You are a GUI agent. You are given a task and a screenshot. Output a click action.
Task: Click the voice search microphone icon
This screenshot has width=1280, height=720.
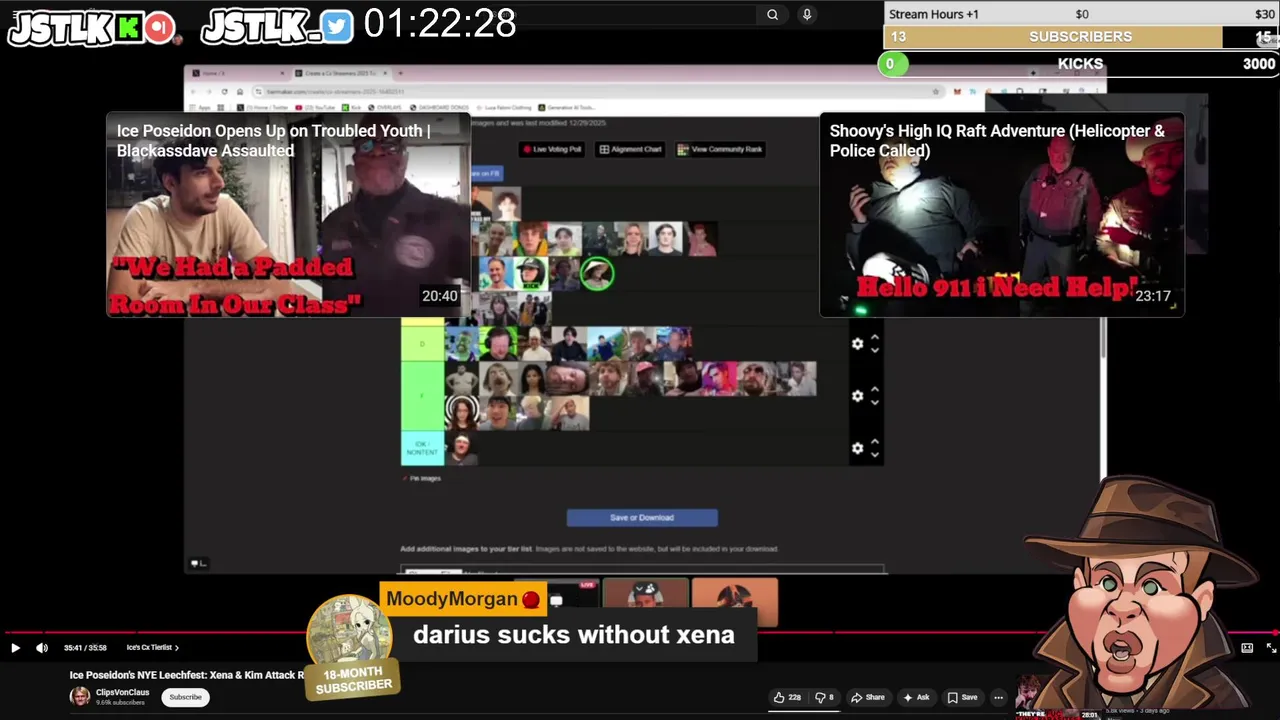coord(807,14)
